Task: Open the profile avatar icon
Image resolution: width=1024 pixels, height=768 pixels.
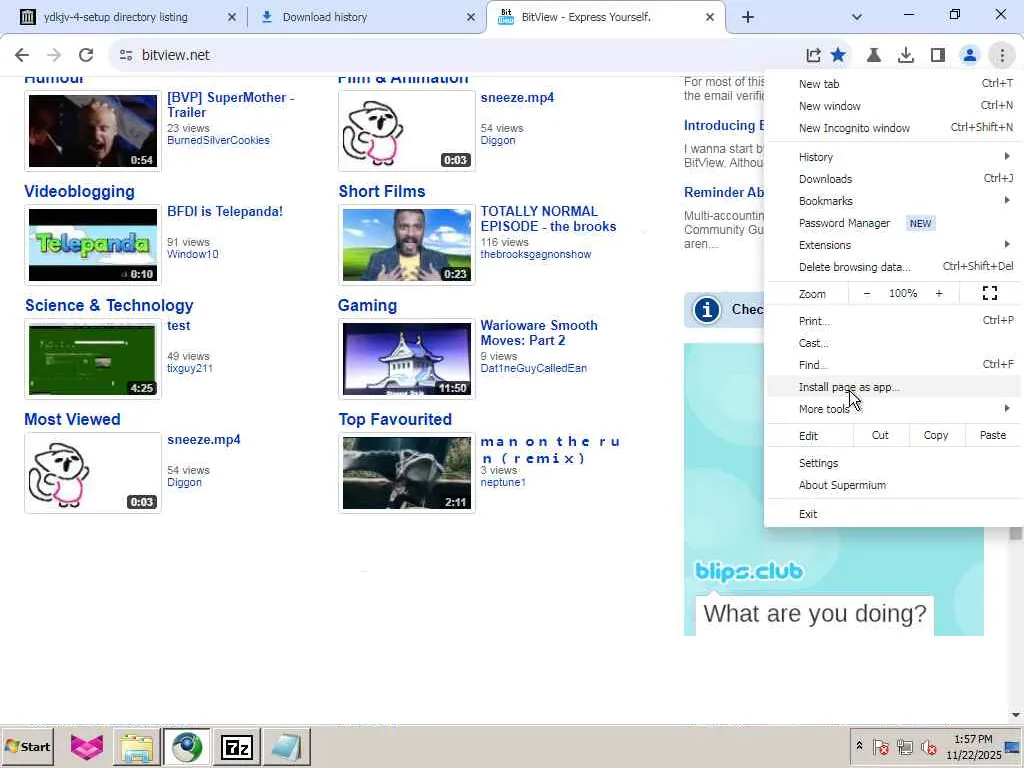Action: (x=970, y=56)
